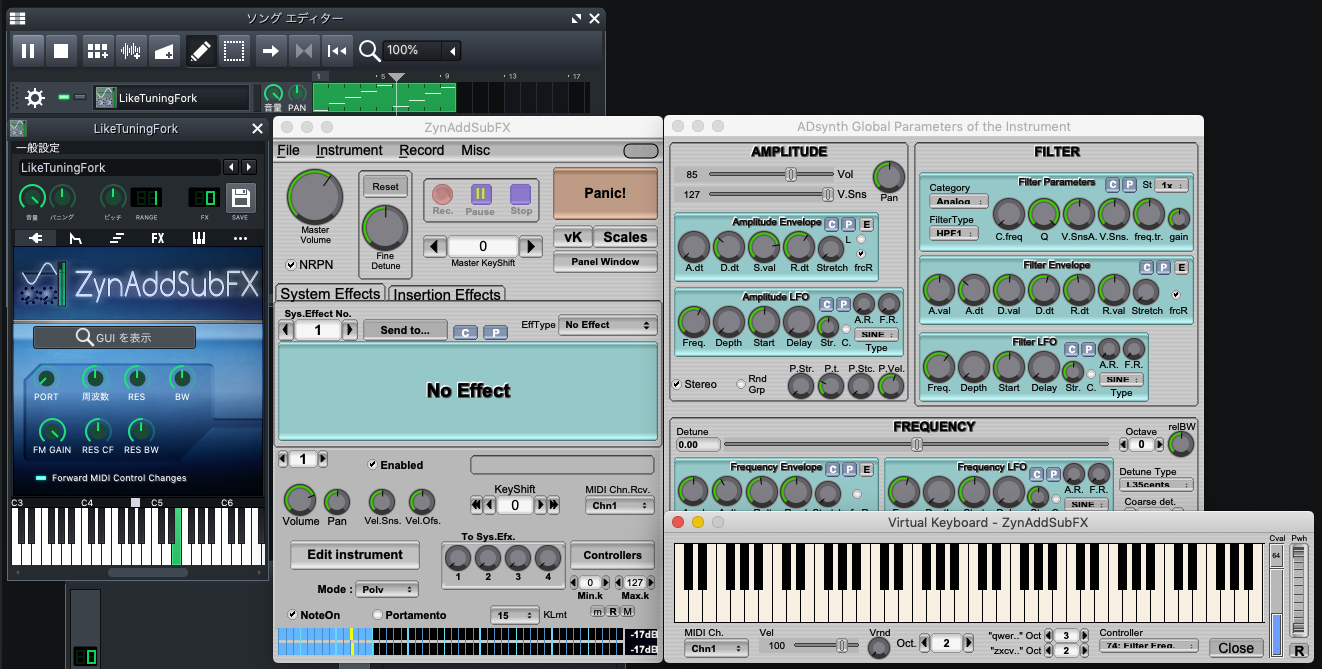Click the Edit instrument button
The image size is (1322, 669).
[x=355, y=555]
